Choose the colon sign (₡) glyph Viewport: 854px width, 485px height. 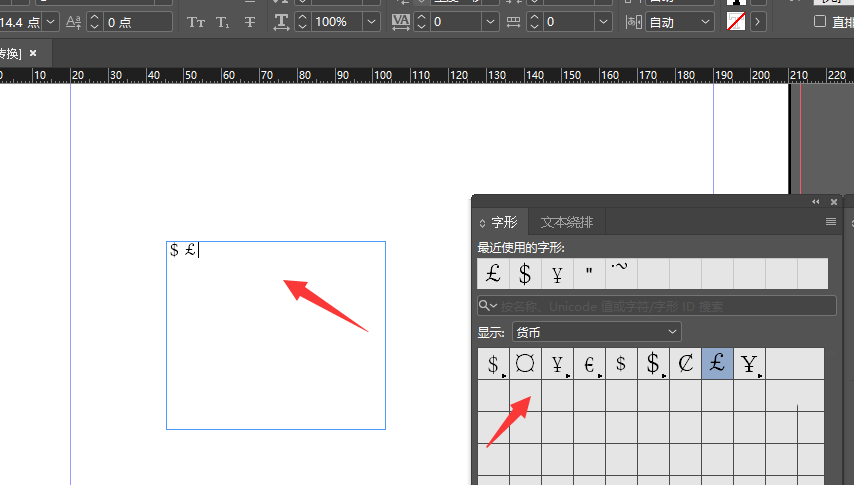coord(685,364)
